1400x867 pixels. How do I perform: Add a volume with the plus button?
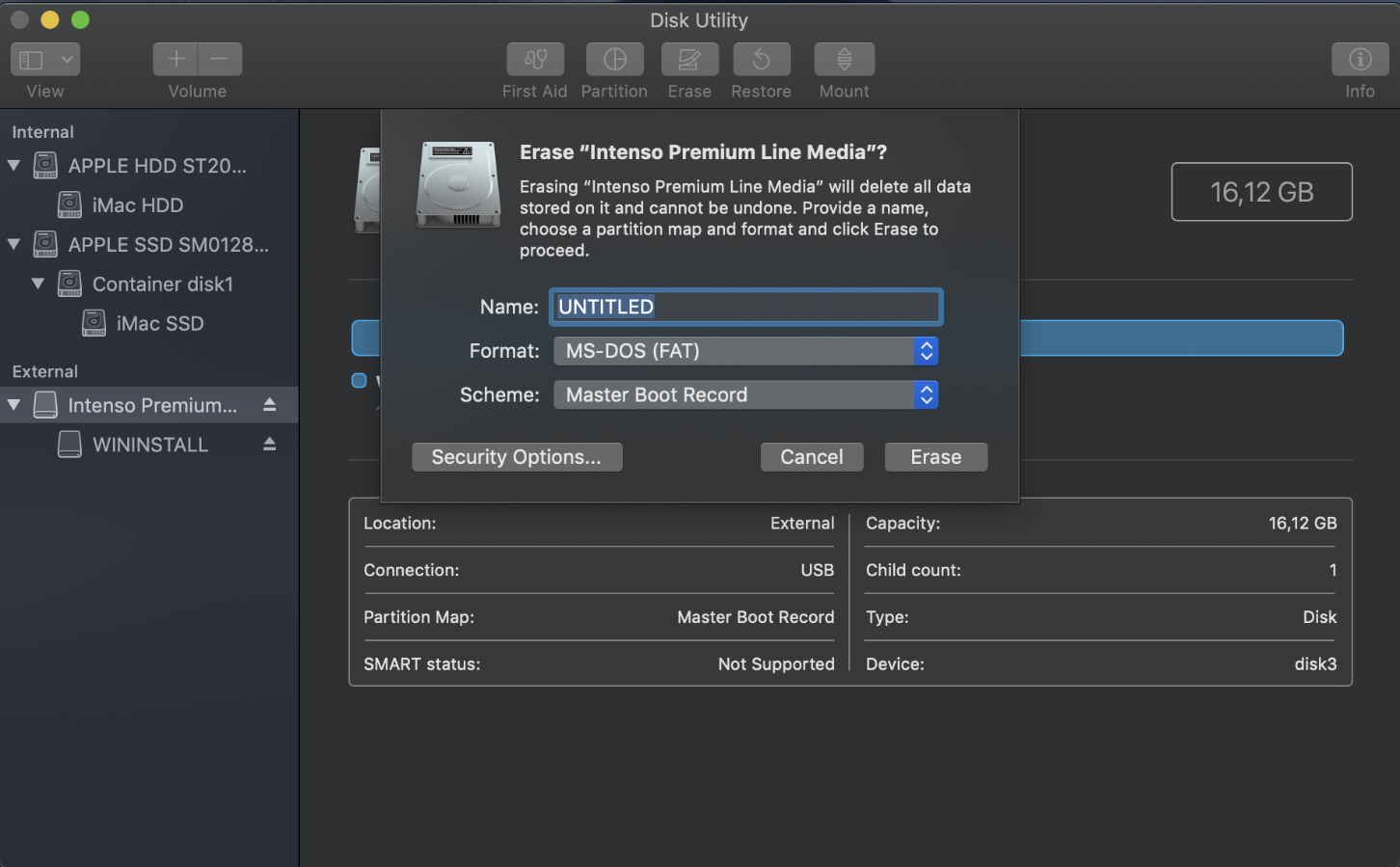tap(175, 60)
